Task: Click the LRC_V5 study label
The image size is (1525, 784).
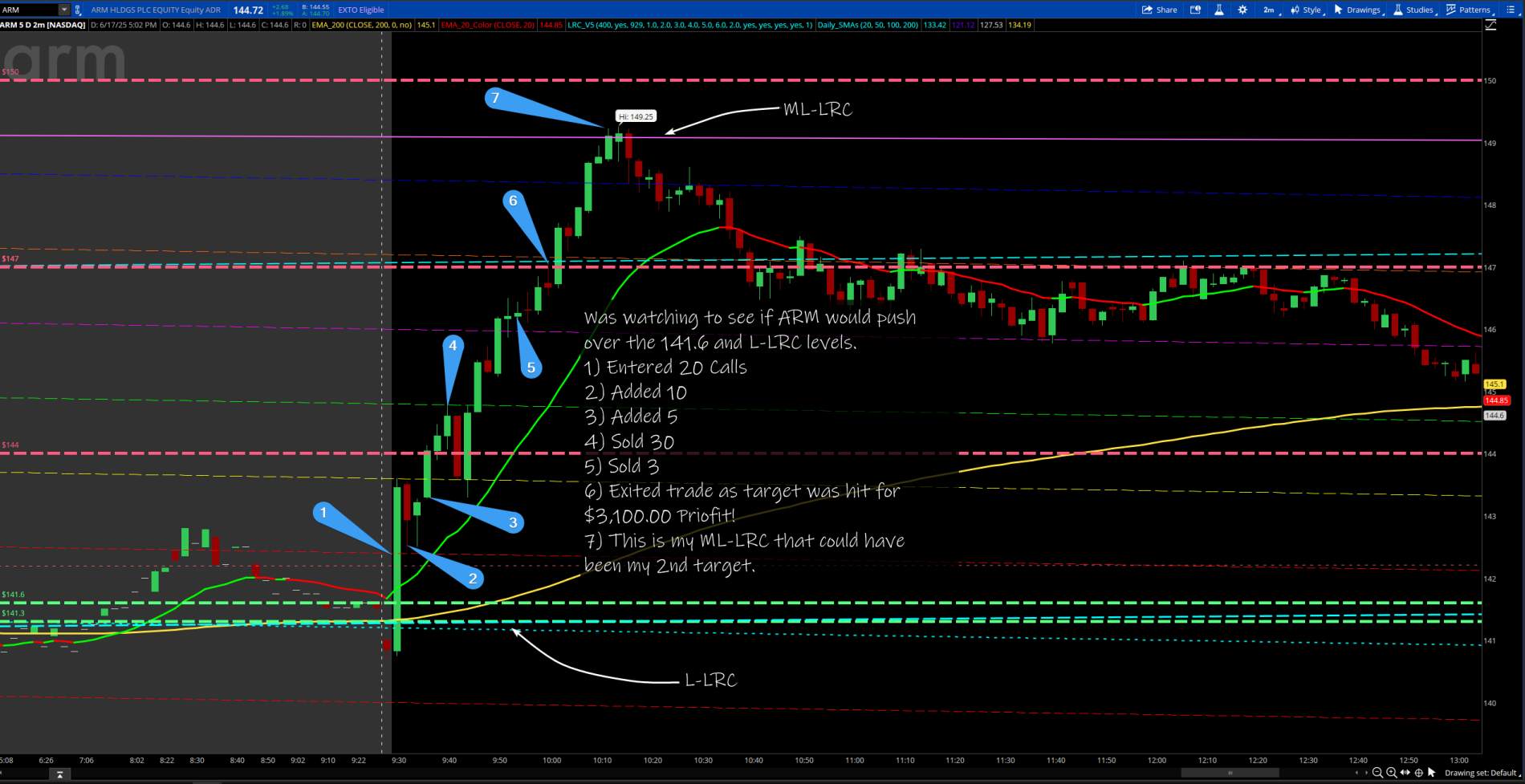Action: 690,25
